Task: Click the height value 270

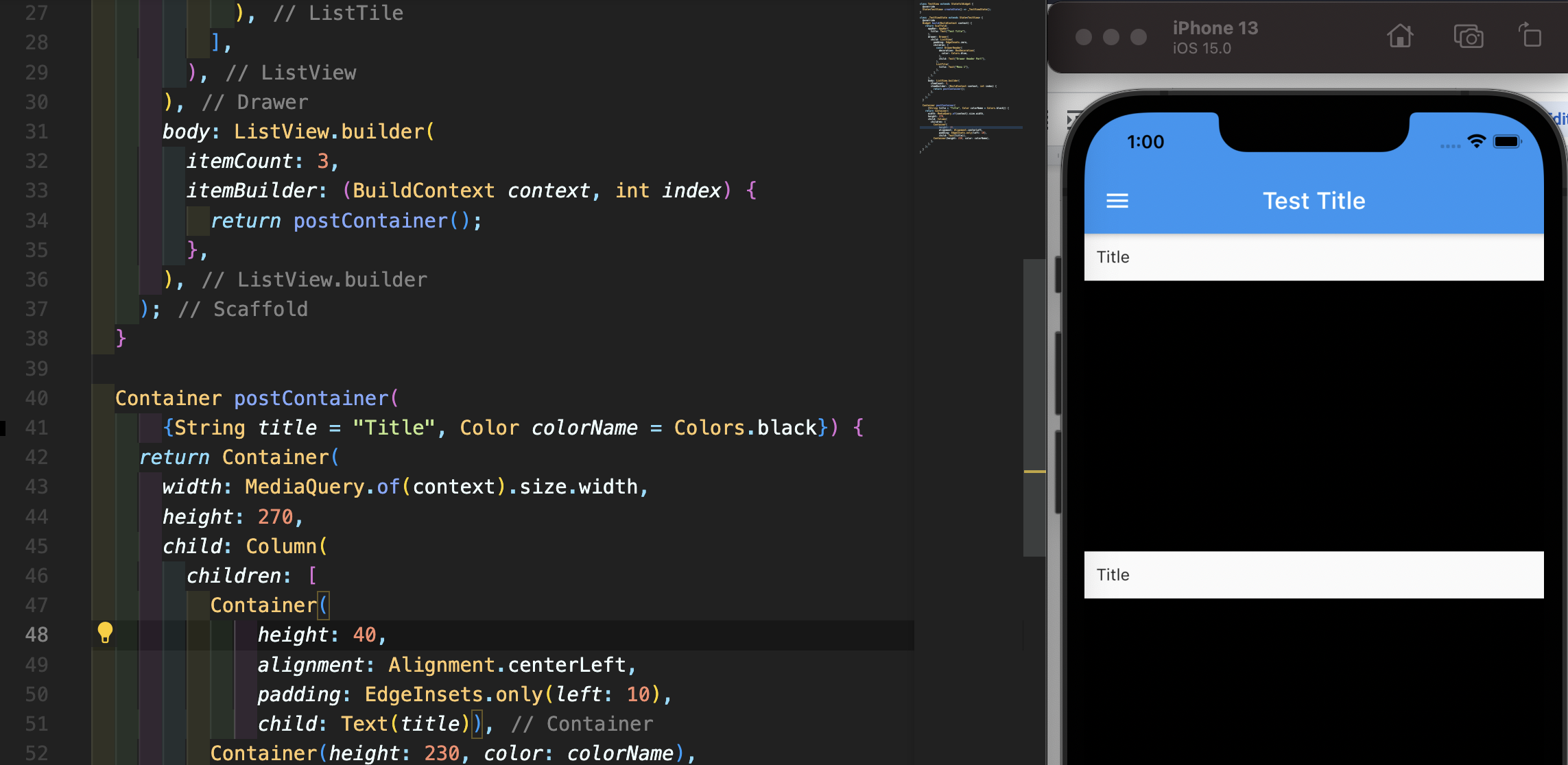Action: [275, 517]
